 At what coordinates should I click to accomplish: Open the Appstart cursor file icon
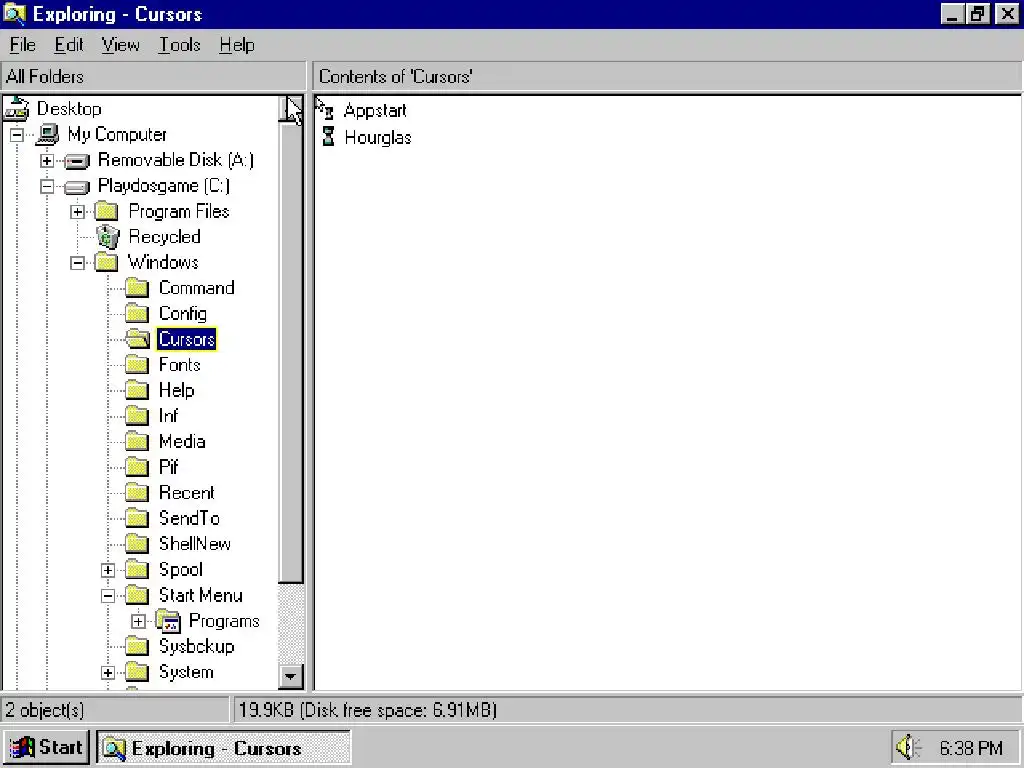[x=326, y=110]
